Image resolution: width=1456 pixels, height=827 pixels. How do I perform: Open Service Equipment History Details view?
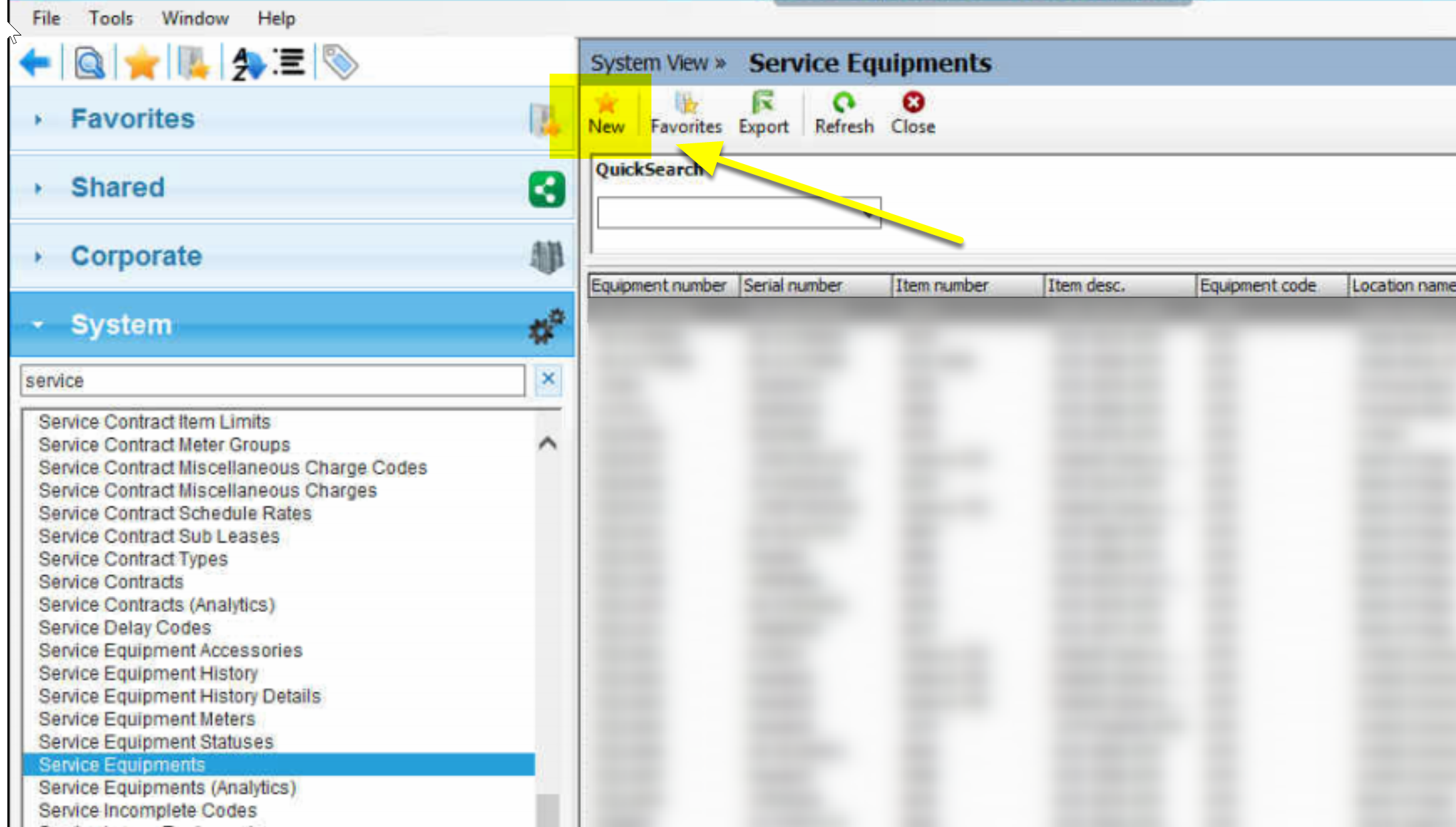pos(179,696)
